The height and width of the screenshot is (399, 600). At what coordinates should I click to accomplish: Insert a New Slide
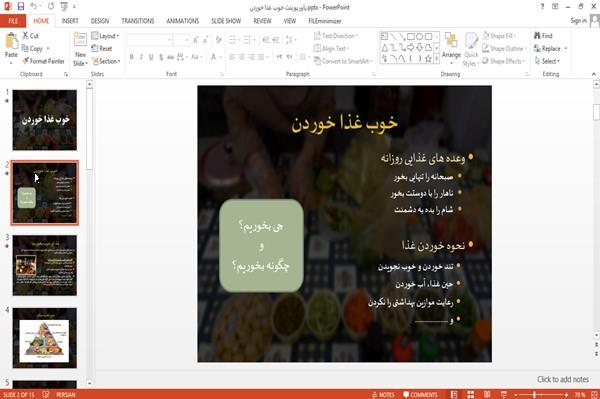tap(80, 49)
